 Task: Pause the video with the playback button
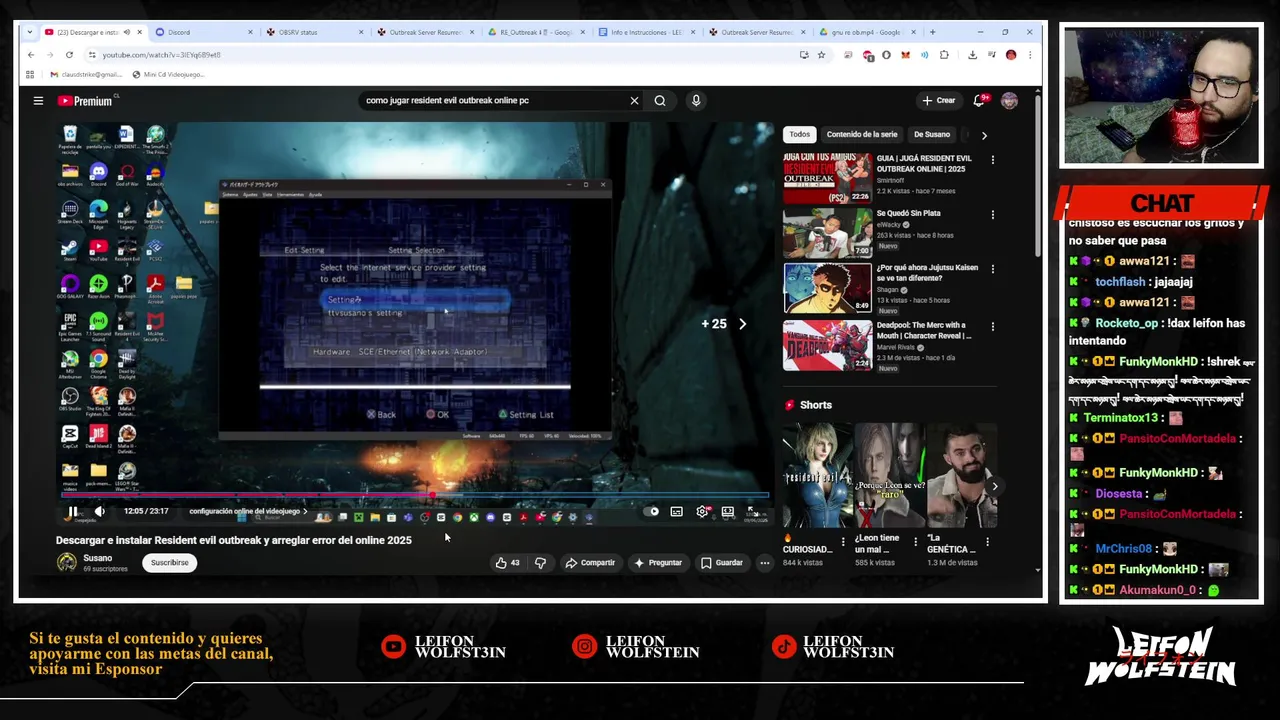pos(72,512)
